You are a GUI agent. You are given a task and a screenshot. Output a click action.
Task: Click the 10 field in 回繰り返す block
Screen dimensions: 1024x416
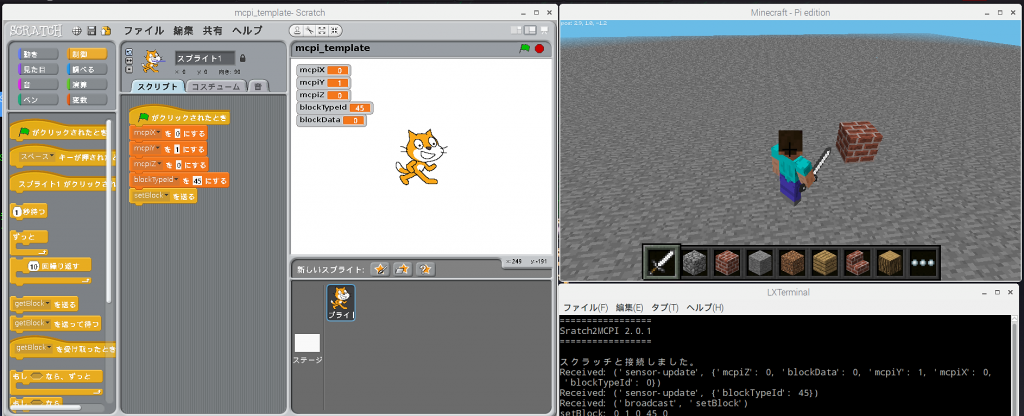[x=35, y=266]
